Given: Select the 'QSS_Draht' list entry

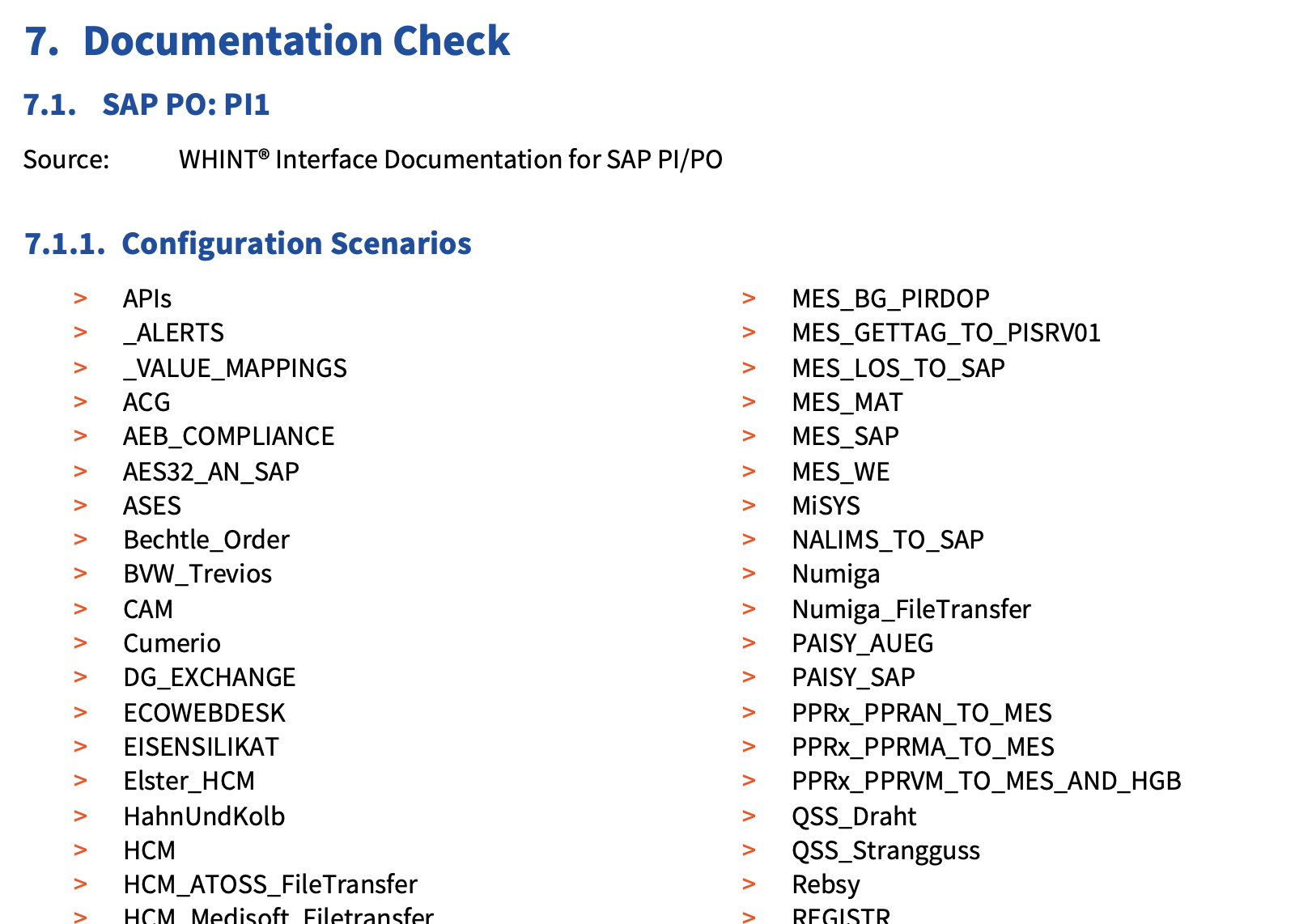Looking at the screenshot, I should pos(854,816).
